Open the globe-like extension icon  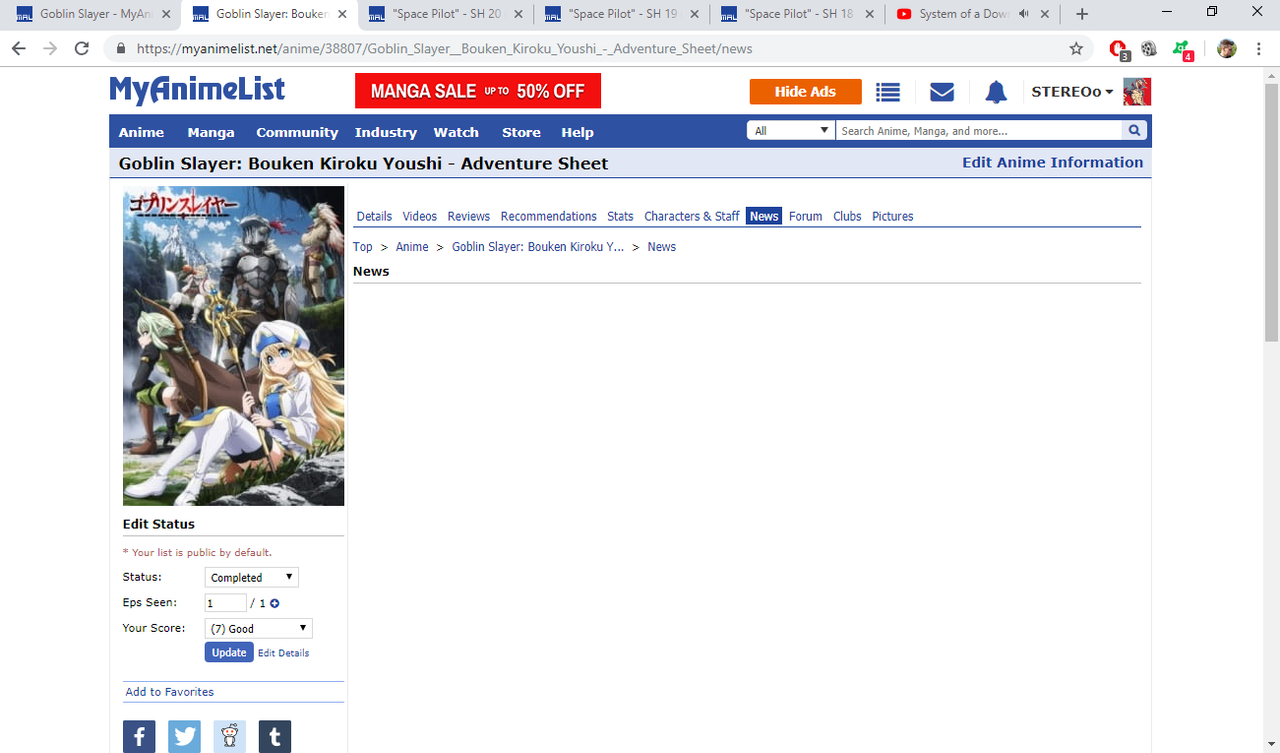coord(1149,48)
